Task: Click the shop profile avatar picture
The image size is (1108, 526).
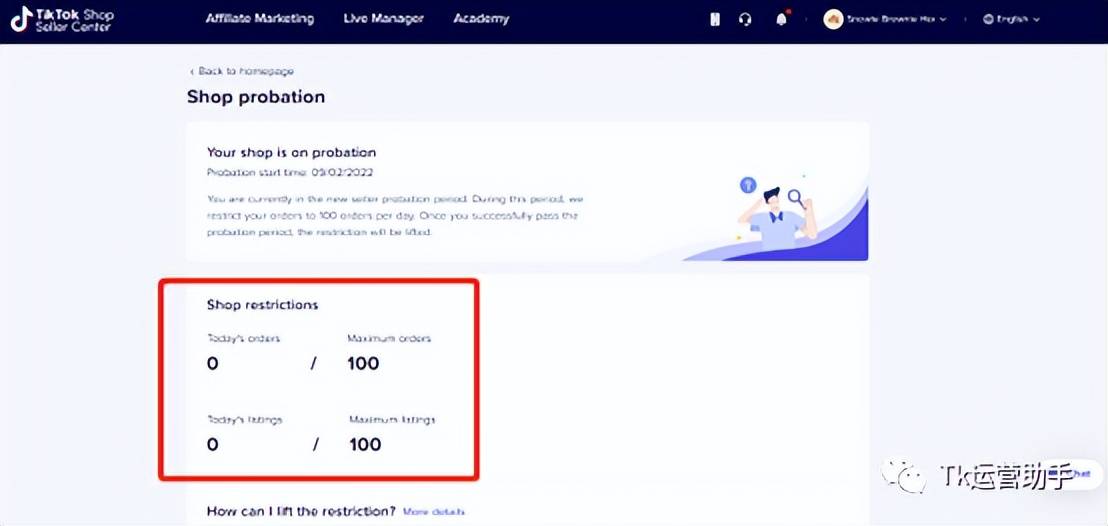Action: pyautogui.click(x=833, y=19)
